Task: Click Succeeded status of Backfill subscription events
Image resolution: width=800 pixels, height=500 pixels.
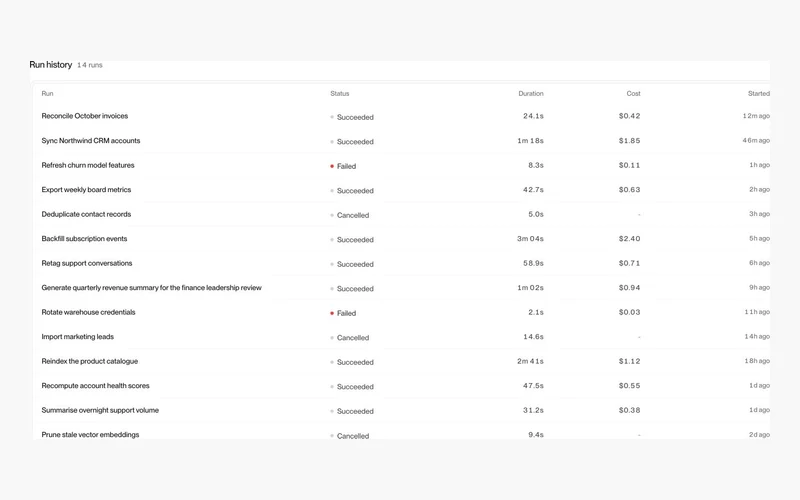Action: [x=352, y=239]
